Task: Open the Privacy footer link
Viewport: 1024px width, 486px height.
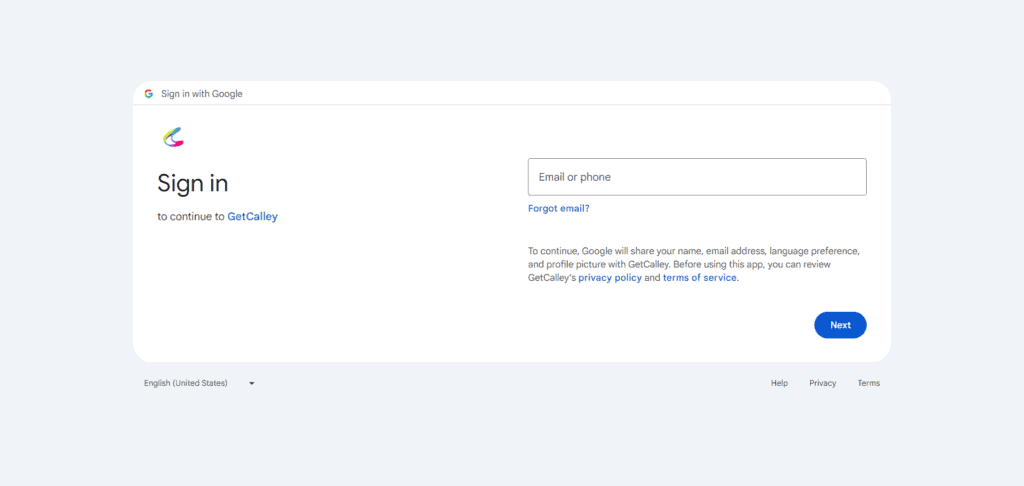Action: coord(822,383)
